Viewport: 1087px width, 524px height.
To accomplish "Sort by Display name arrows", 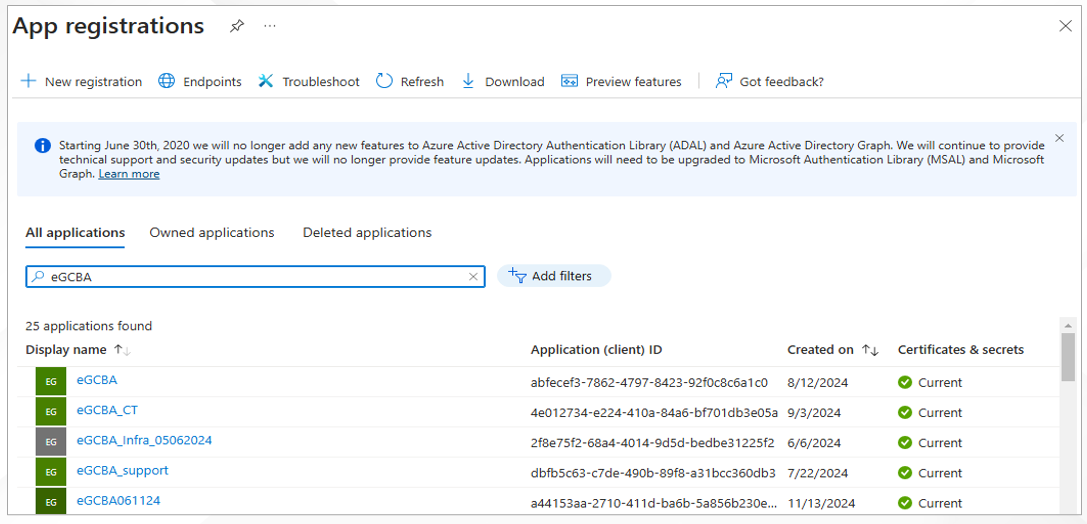I will click(123, 351).
